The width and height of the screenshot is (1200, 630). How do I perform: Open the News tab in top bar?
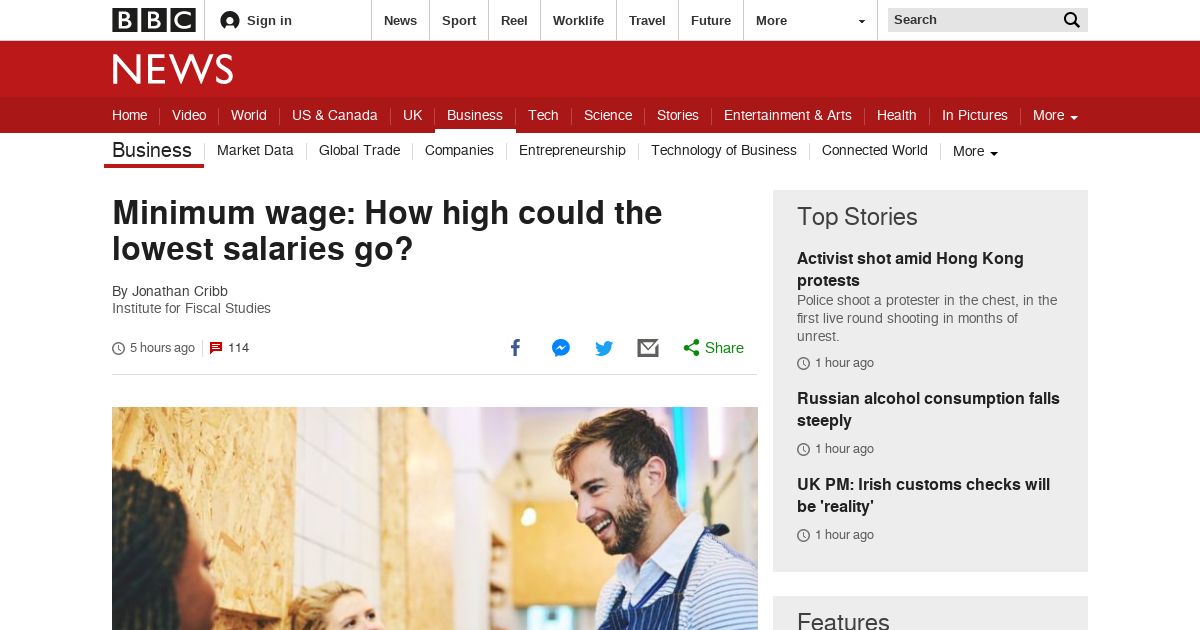(x=400, y=20)
